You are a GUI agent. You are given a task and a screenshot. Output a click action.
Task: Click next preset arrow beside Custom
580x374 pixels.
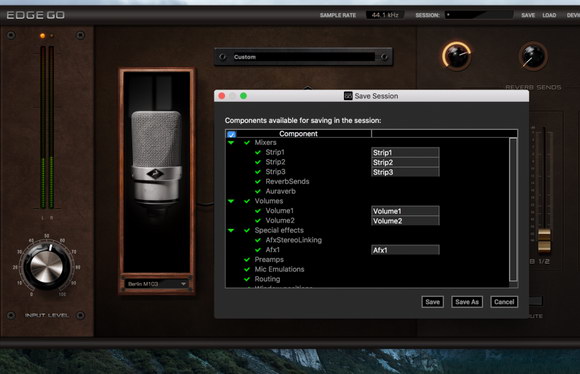tap(384, 57)
